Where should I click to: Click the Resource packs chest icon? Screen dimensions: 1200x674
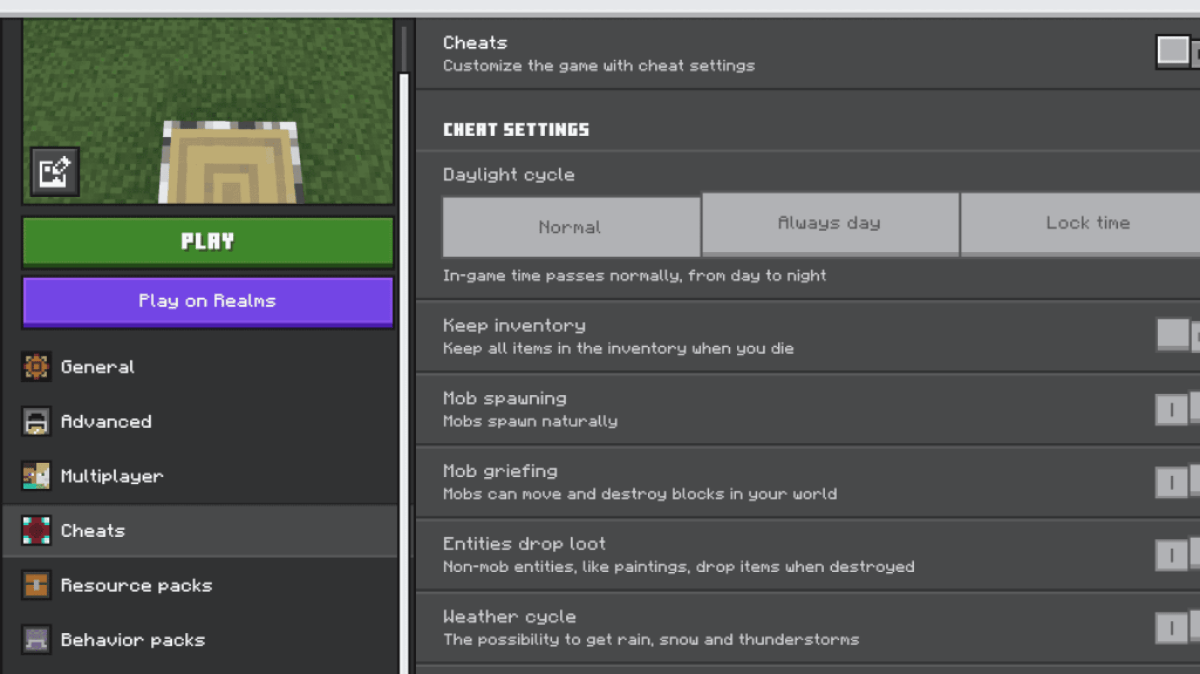[36, 585]
